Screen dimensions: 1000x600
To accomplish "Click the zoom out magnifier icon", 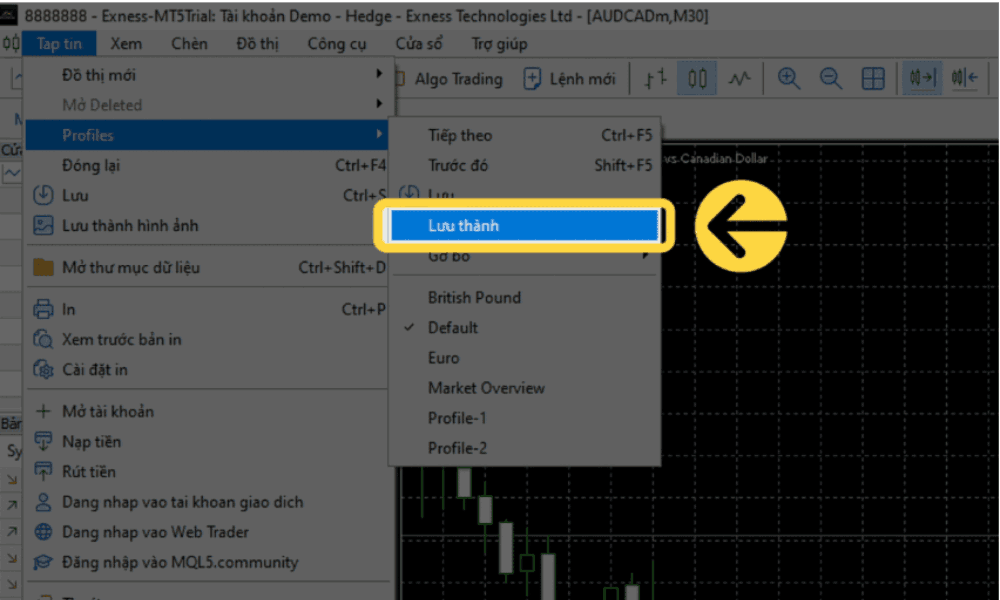I will tap(831, 79).
